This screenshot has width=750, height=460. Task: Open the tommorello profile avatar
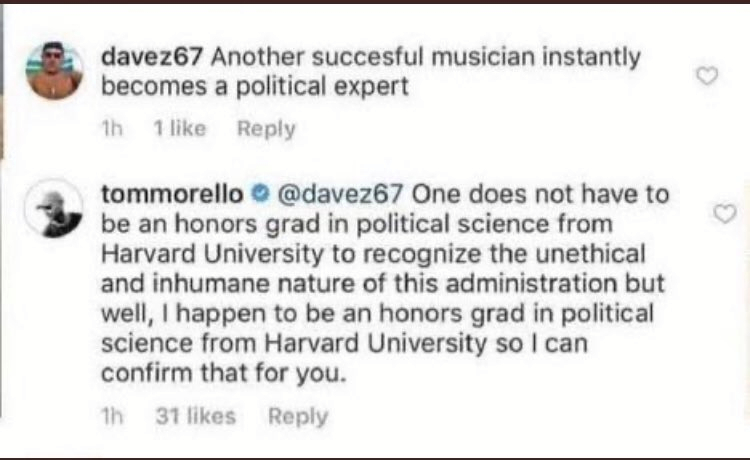(x=53, y=209)
